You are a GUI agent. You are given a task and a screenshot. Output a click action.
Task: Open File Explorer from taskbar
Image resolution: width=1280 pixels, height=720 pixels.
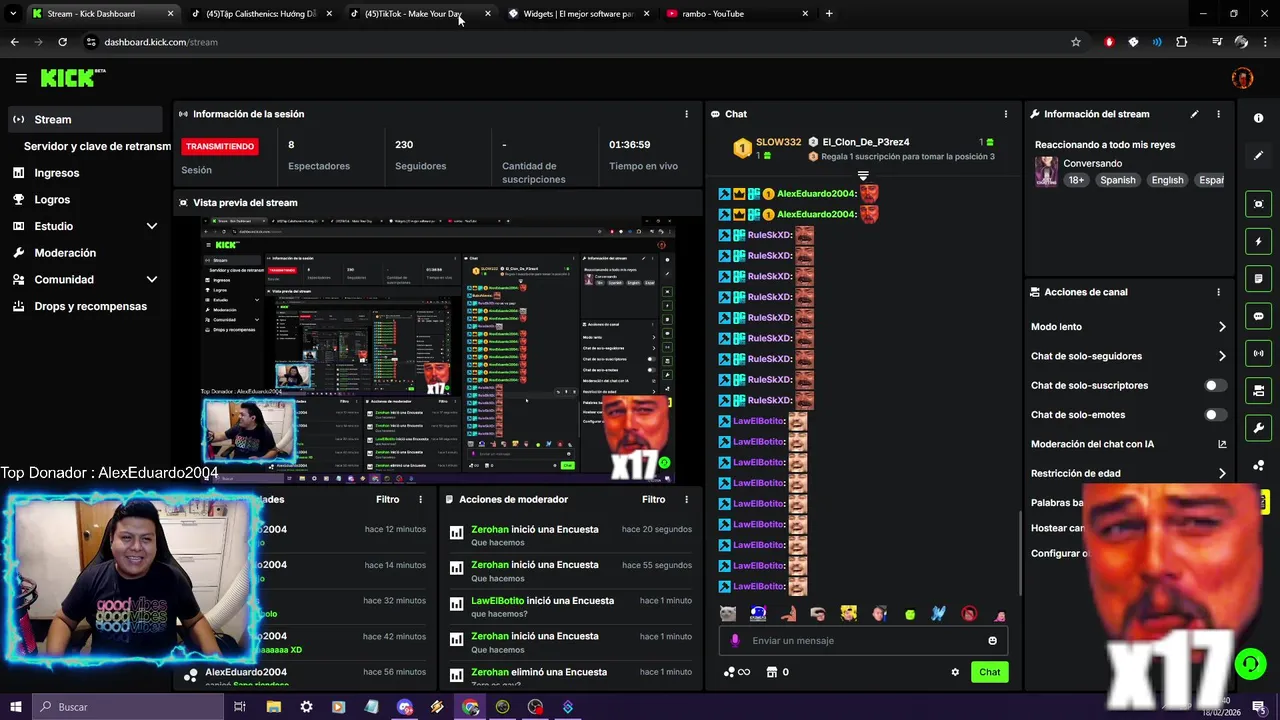pyautogui.click(x=273, y=707)
